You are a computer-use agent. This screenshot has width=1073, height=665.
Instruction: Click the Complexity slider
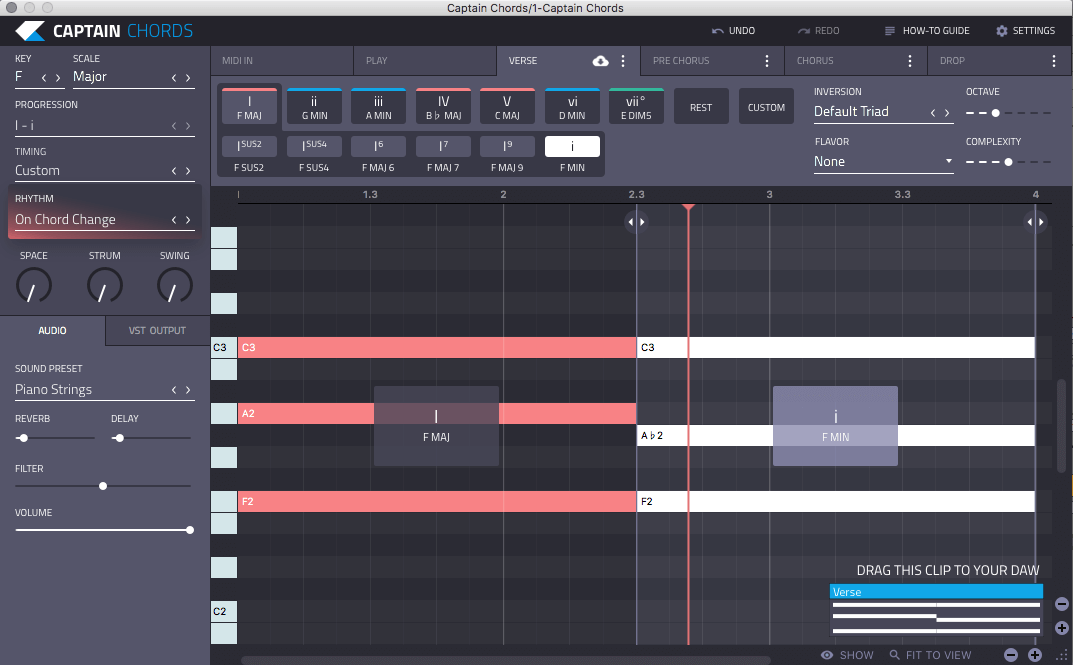pyautogui.click(x=1008, y=162)
